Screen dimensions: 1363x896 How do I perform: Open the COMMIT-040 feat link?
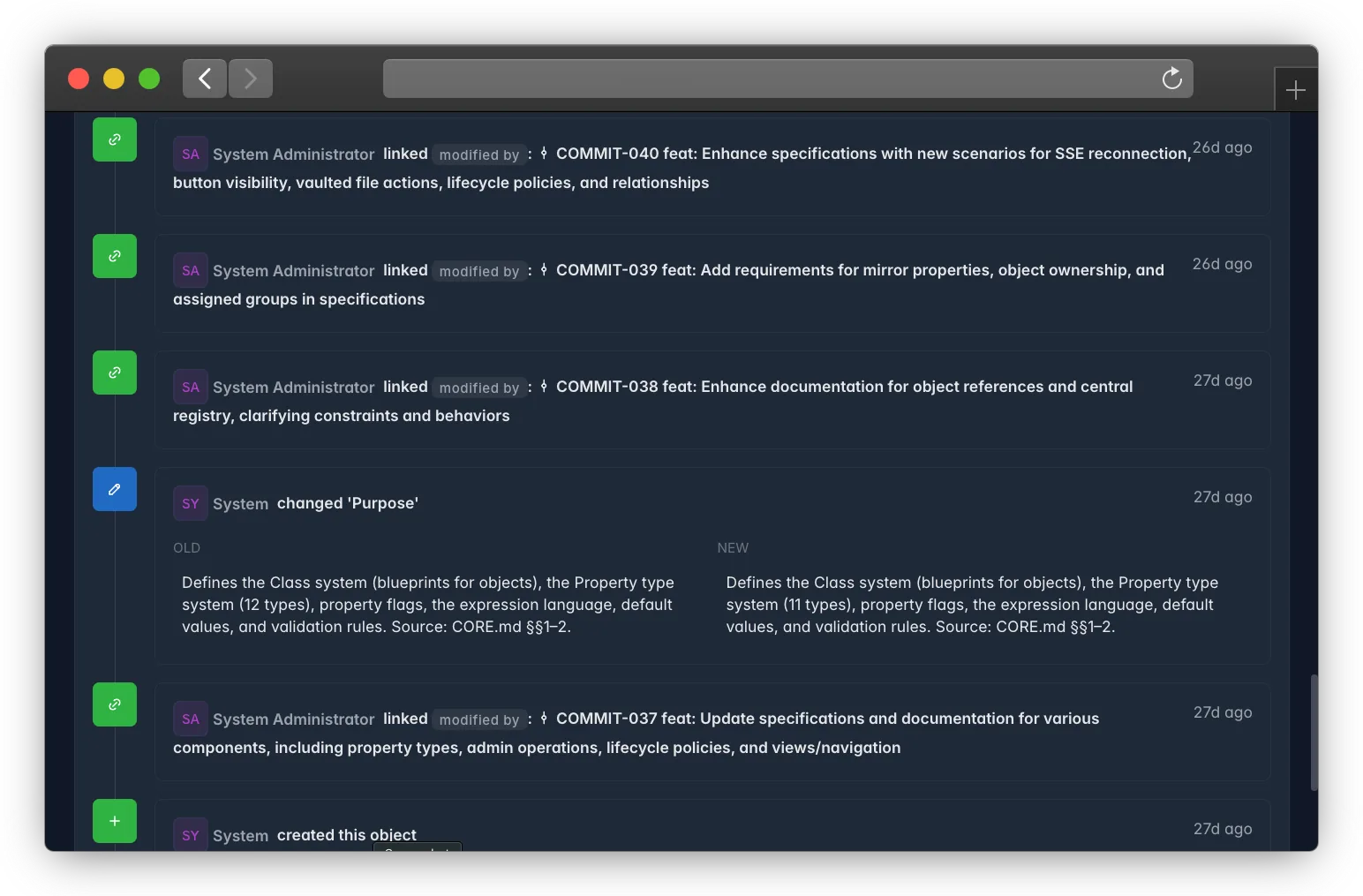point(682,168)
